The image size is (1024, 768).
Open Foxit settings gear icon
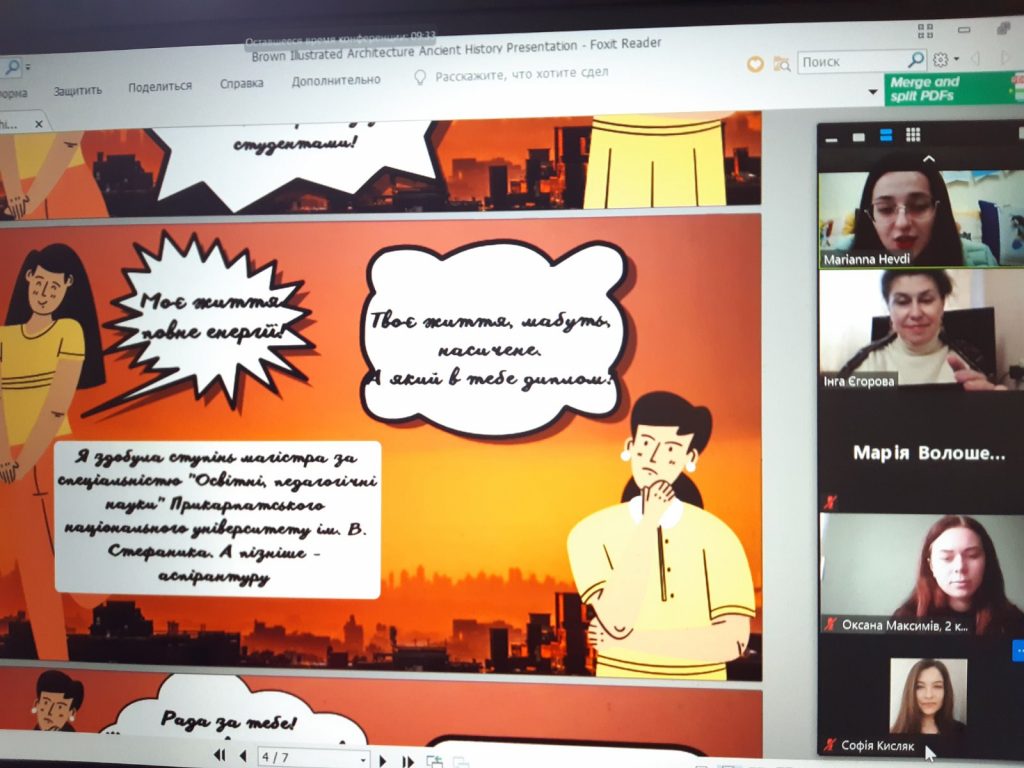click(x=940, y=60)
